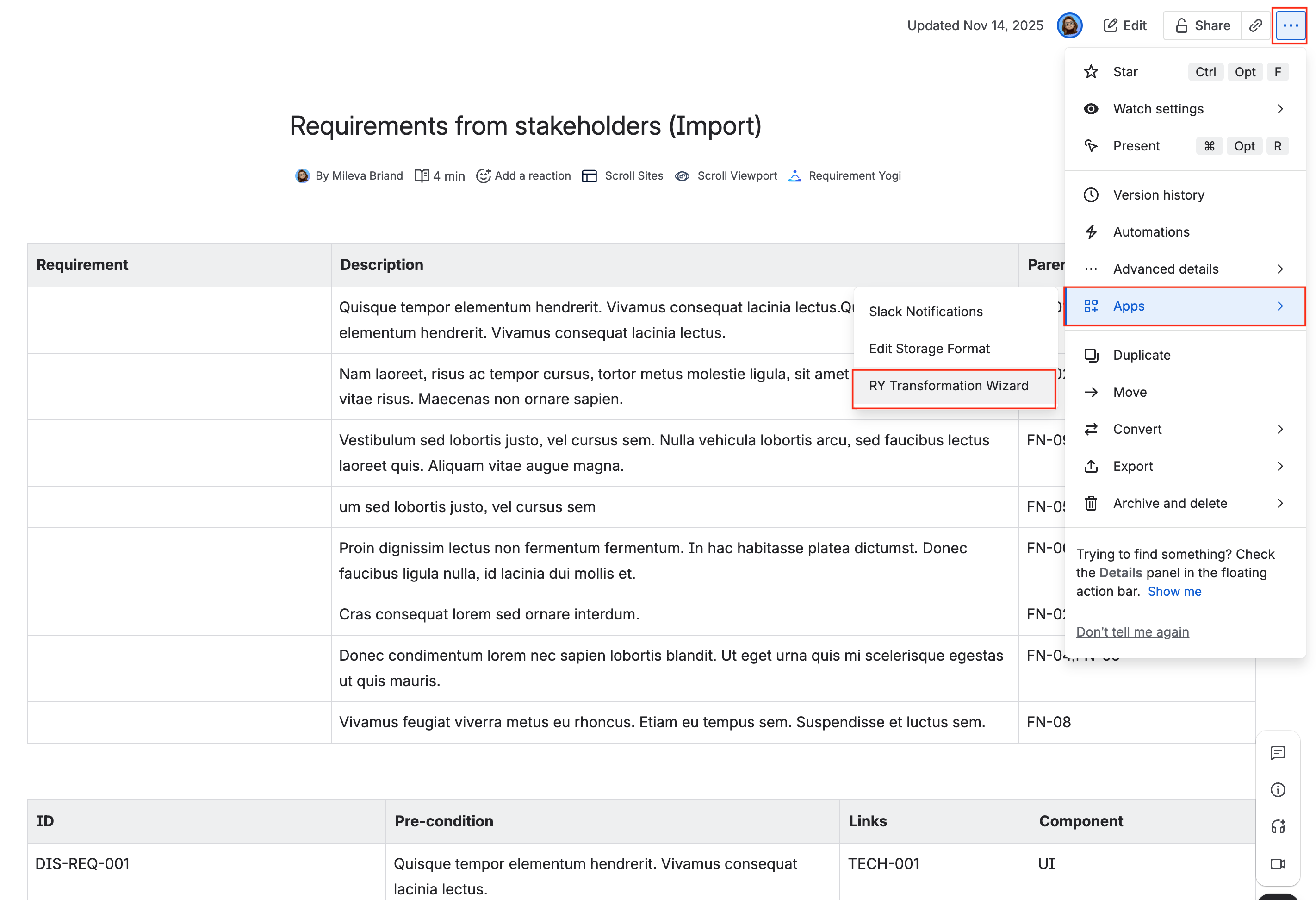Image resolution: width=1316 pixels, height=900 pixels.
Task: Select RY Transformation Wizard
Action: coord(949,386)
